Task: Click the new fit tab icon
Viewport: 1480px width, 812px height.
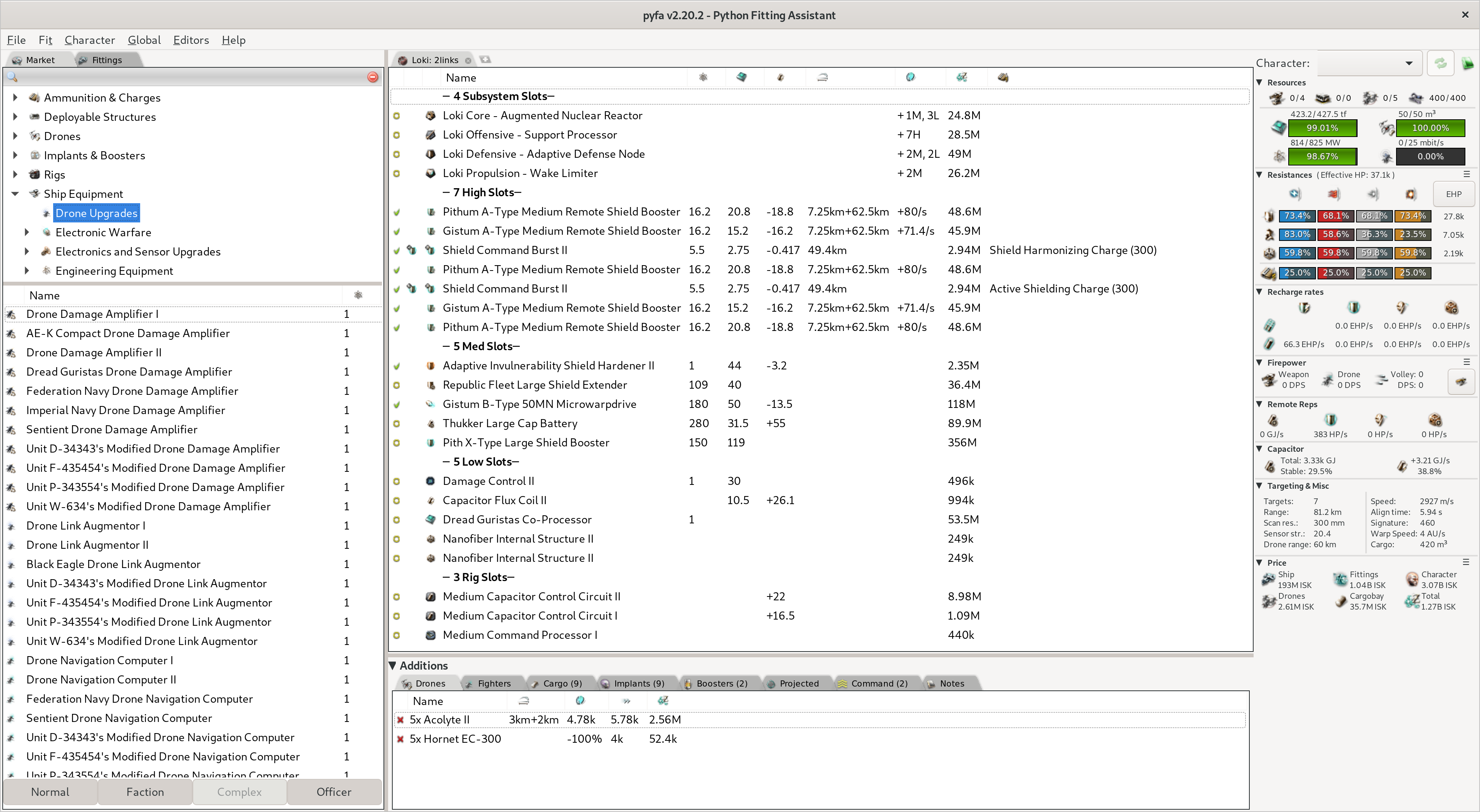Action: [486, 59]
